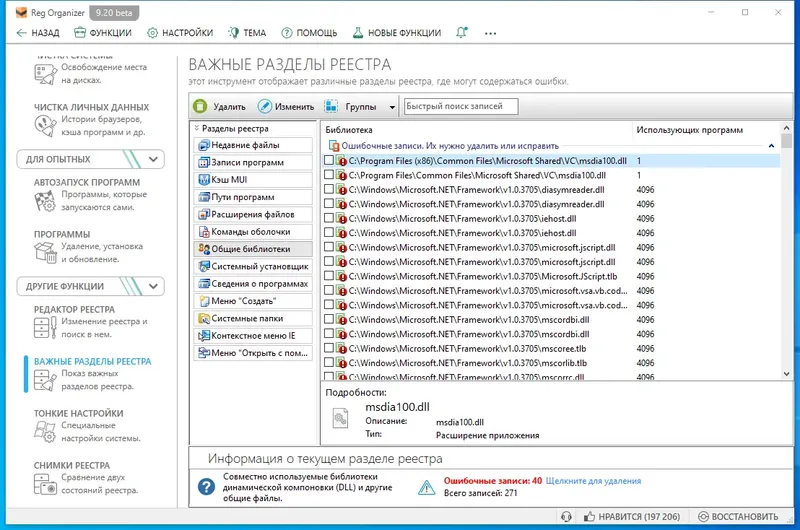Collapse the Разделы реестра tree header

[x=196, y=128]
